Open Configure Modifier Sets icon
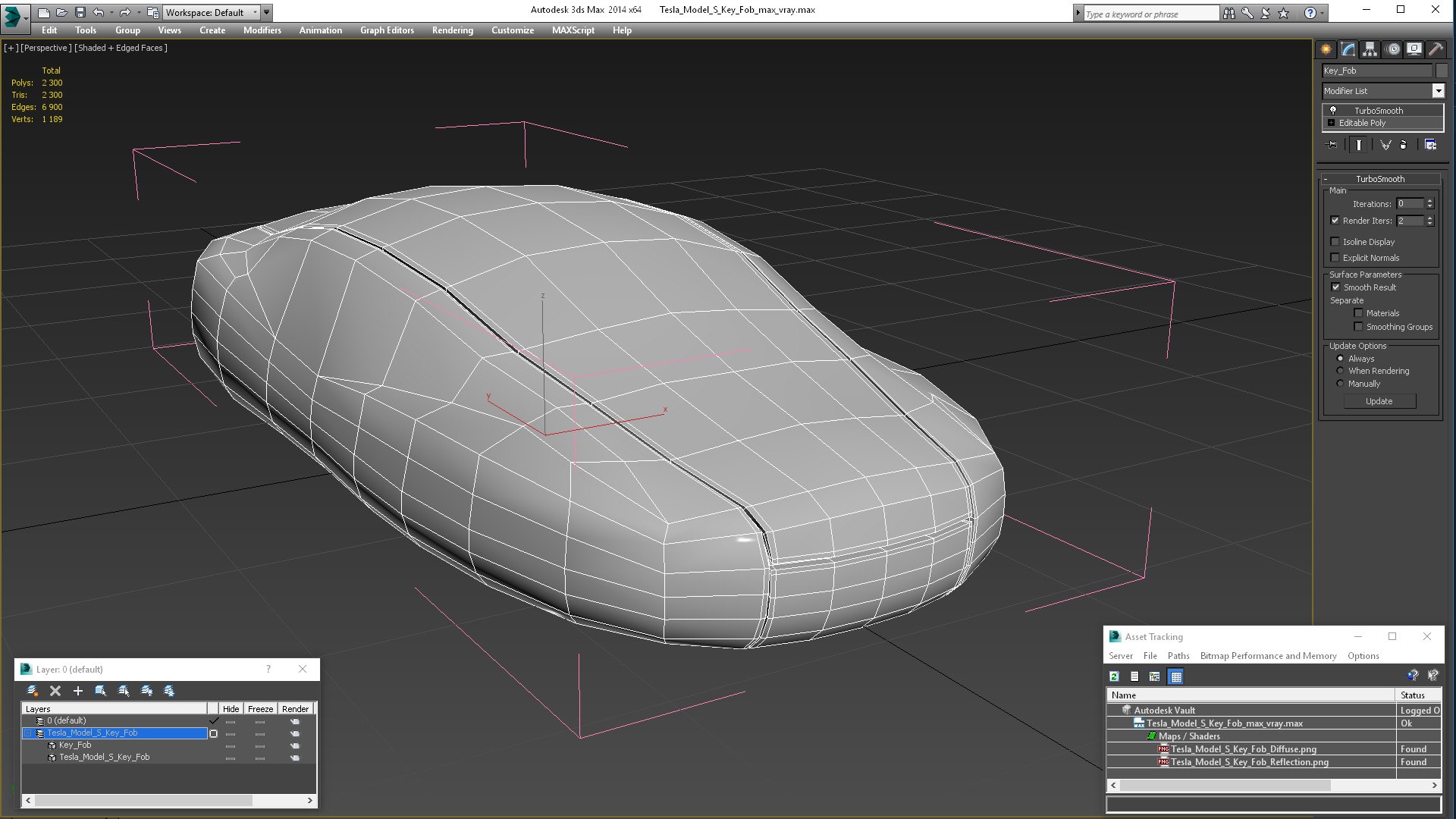The height and width of the screenshot is (819, 1456). tap(1430, 145)
